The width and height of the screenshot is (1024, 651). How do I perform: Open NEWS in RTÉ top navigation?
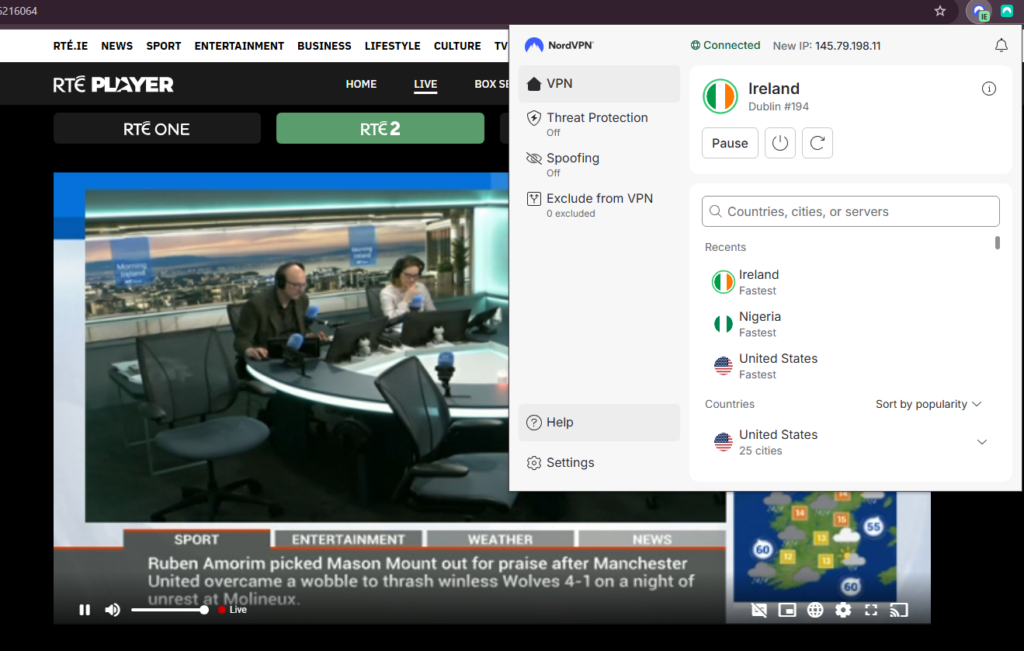tap(117, 46)
